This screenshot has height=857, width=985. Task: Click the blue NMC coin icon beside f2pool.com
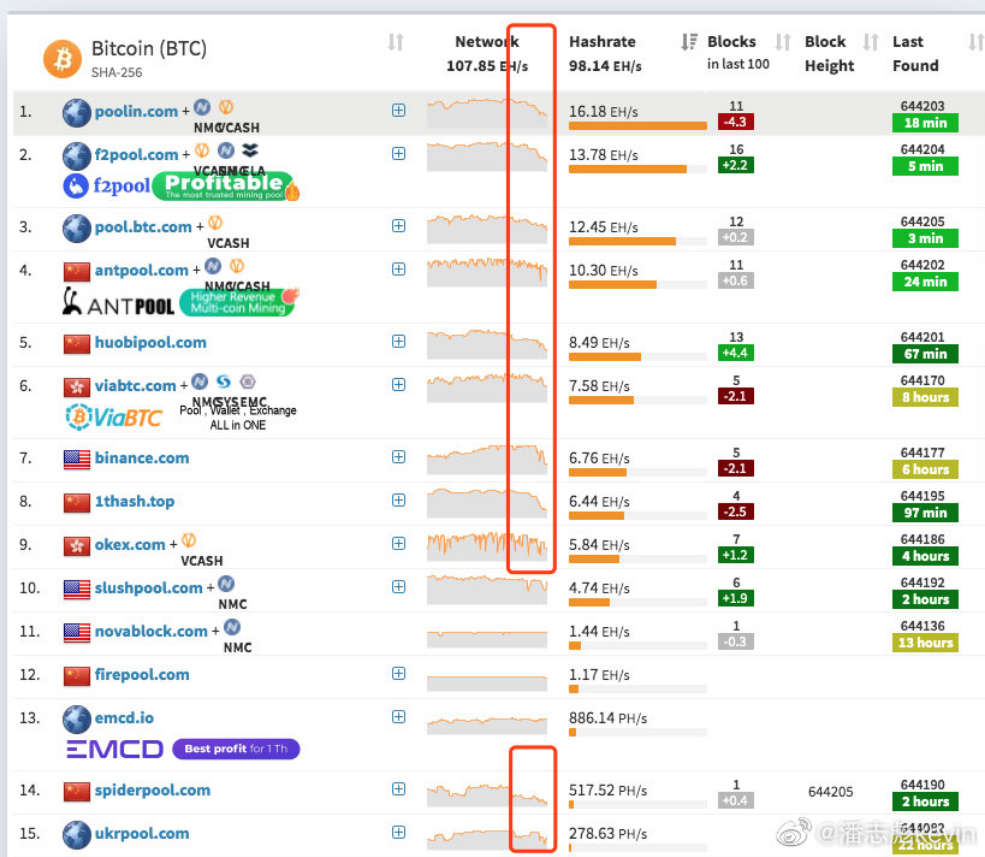coord(226,151)
